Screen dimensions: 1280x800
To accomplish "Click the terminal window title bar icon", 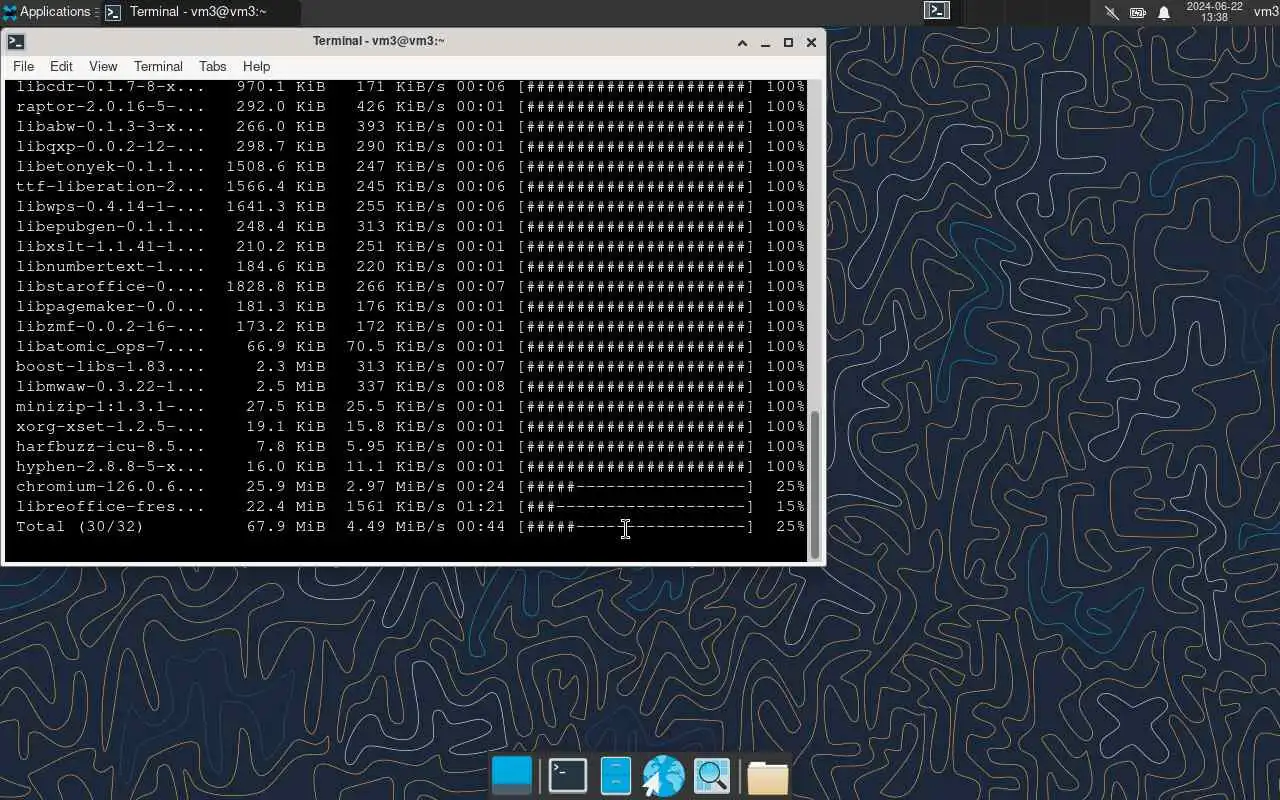I will pyautogui.click(x=16, y=42).
